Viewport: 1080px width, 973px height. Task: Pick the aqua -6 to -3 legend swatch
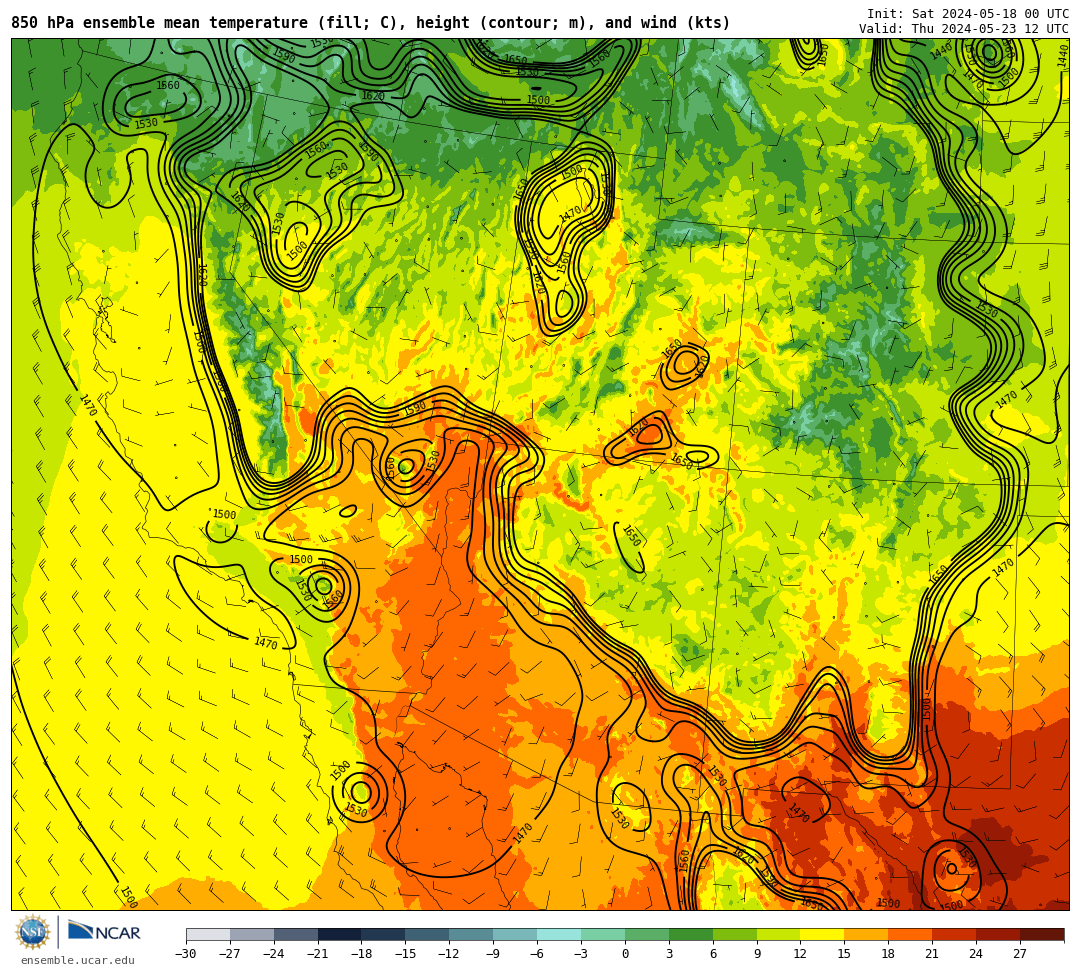(x=559, y=934)
